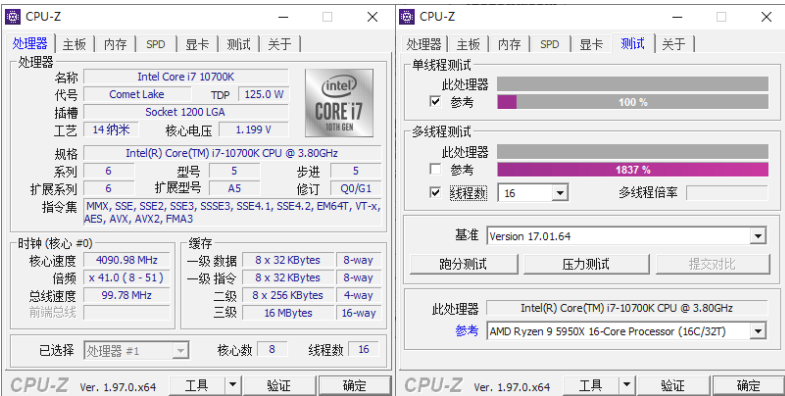This screenshot has width=785, height=396.
Task: Open the 显卡 tab in right window
Action: point(591,44)
